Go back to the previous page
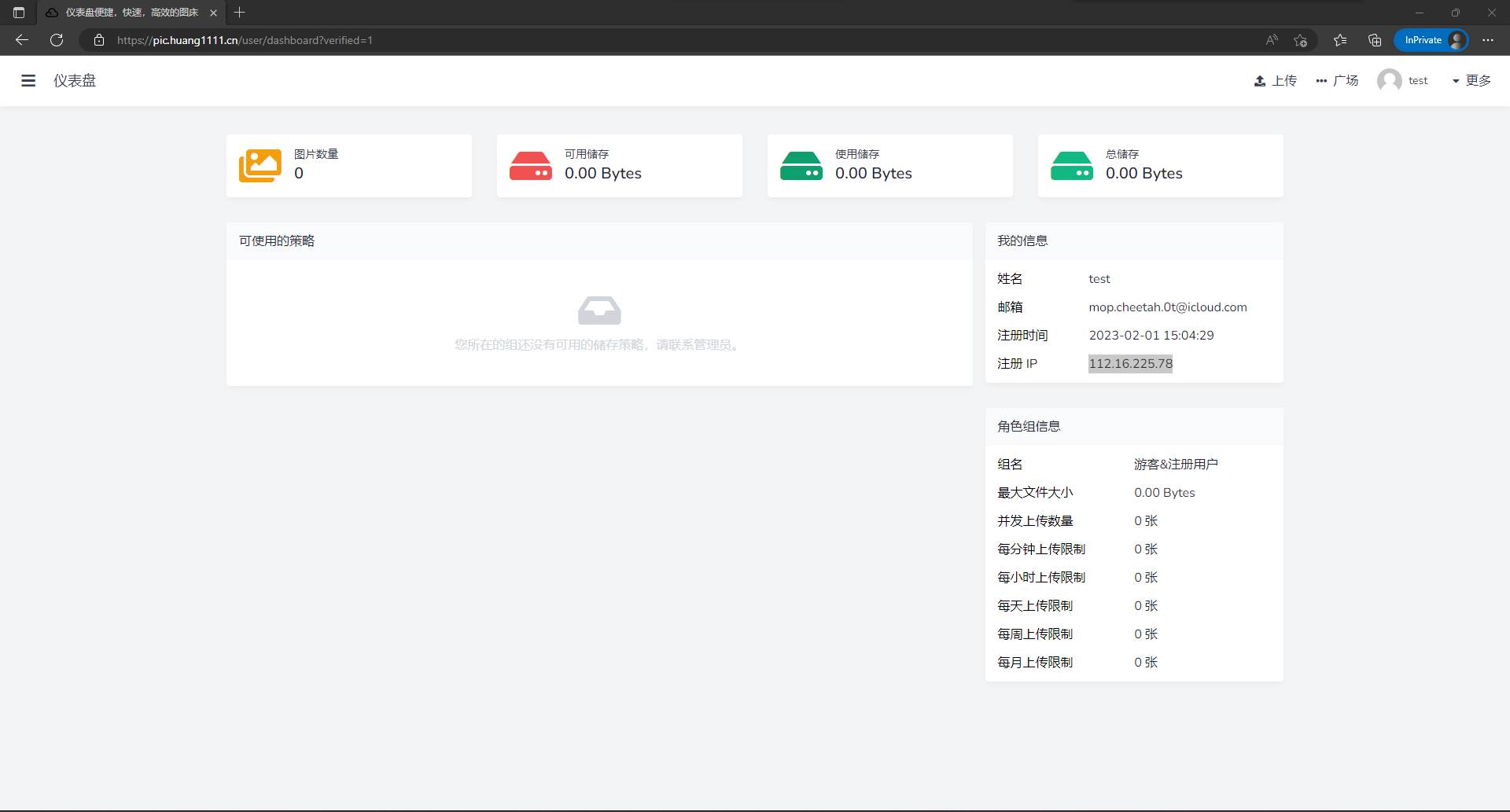The width and height of the screenshot is (1510, 812). point(22,40)
